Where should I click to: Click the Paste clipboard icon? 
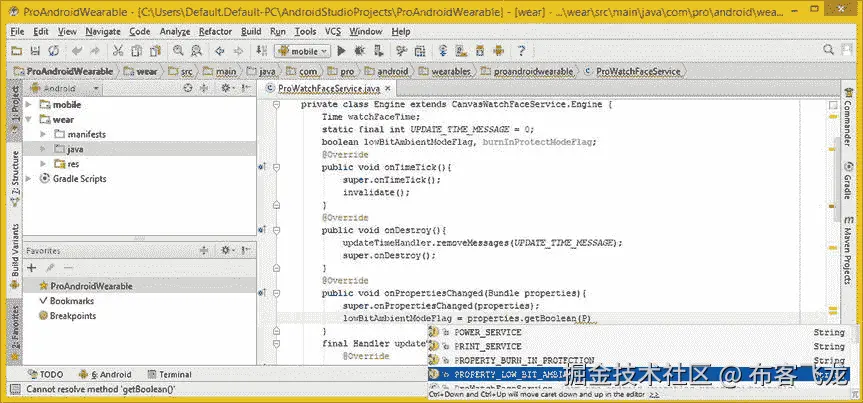[155, 51]
